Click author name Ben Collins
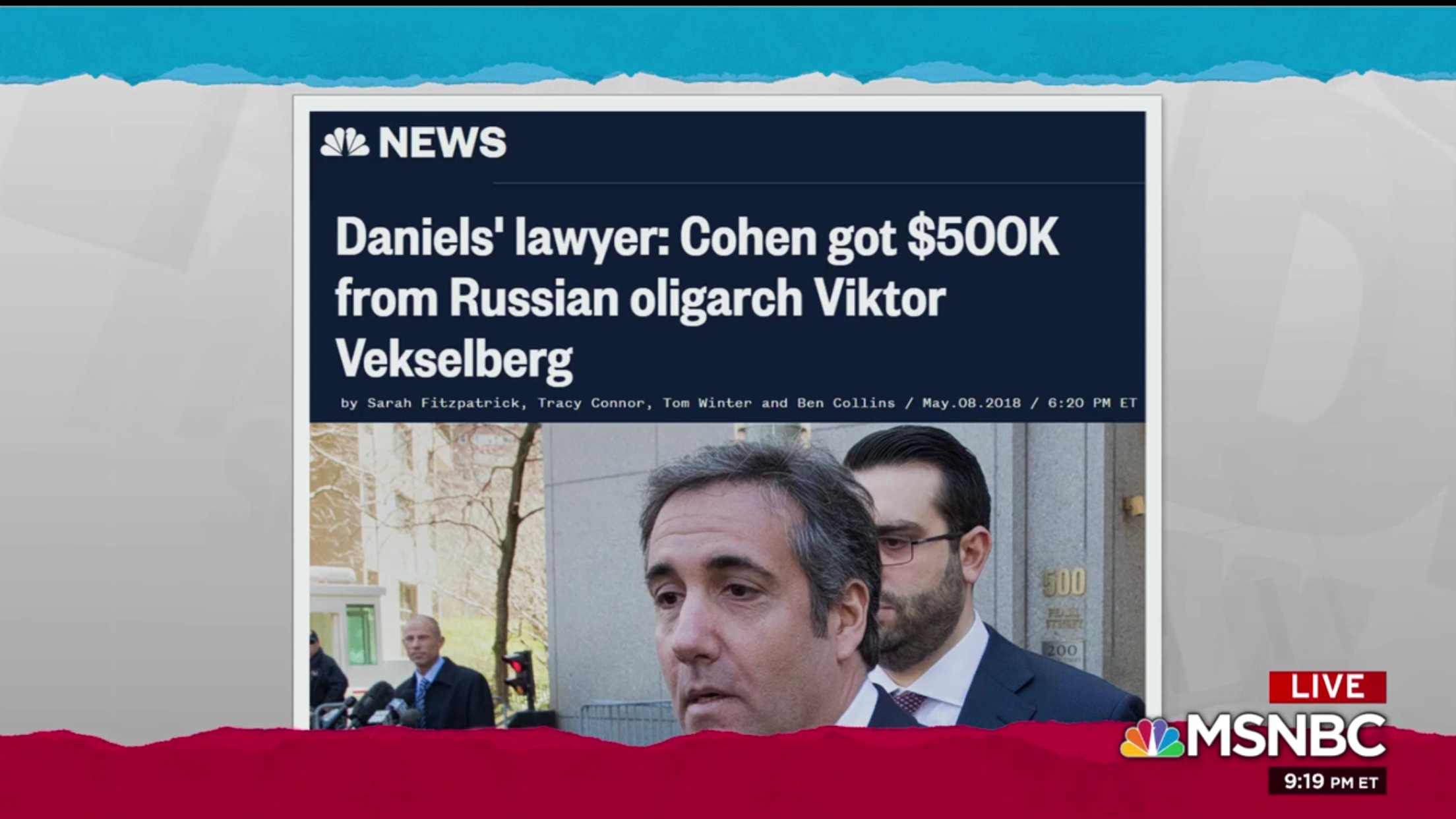1456x819 pixels. point(846,403)
